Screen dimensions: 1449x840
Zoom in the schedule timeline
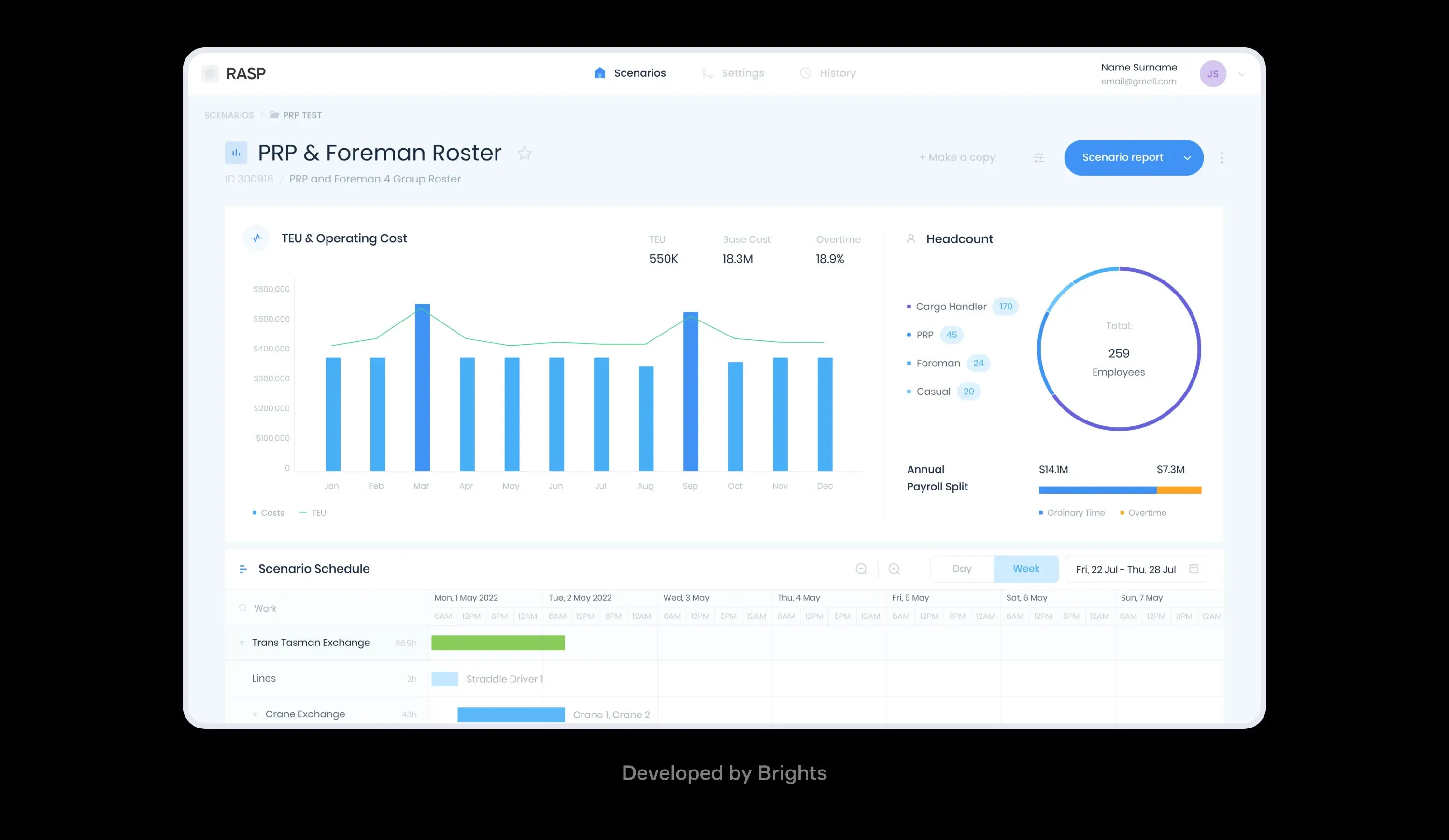point(894,569)
